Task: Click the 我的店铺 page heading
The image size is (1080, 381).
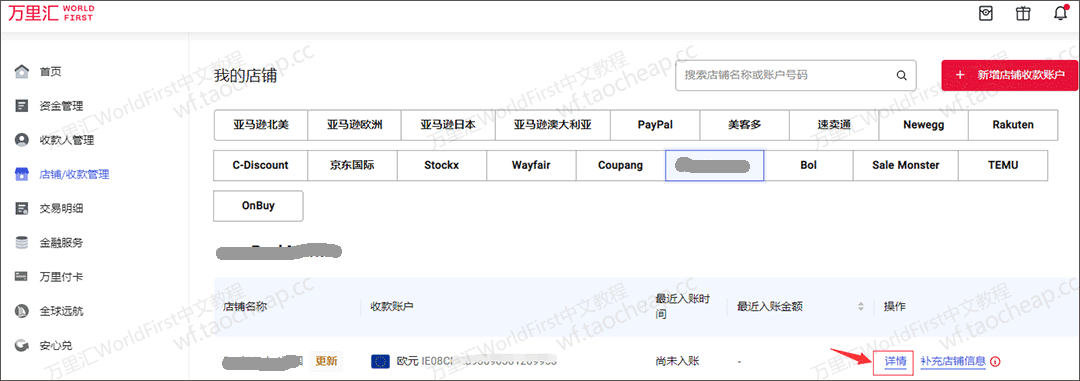Action: pos(245,76)
